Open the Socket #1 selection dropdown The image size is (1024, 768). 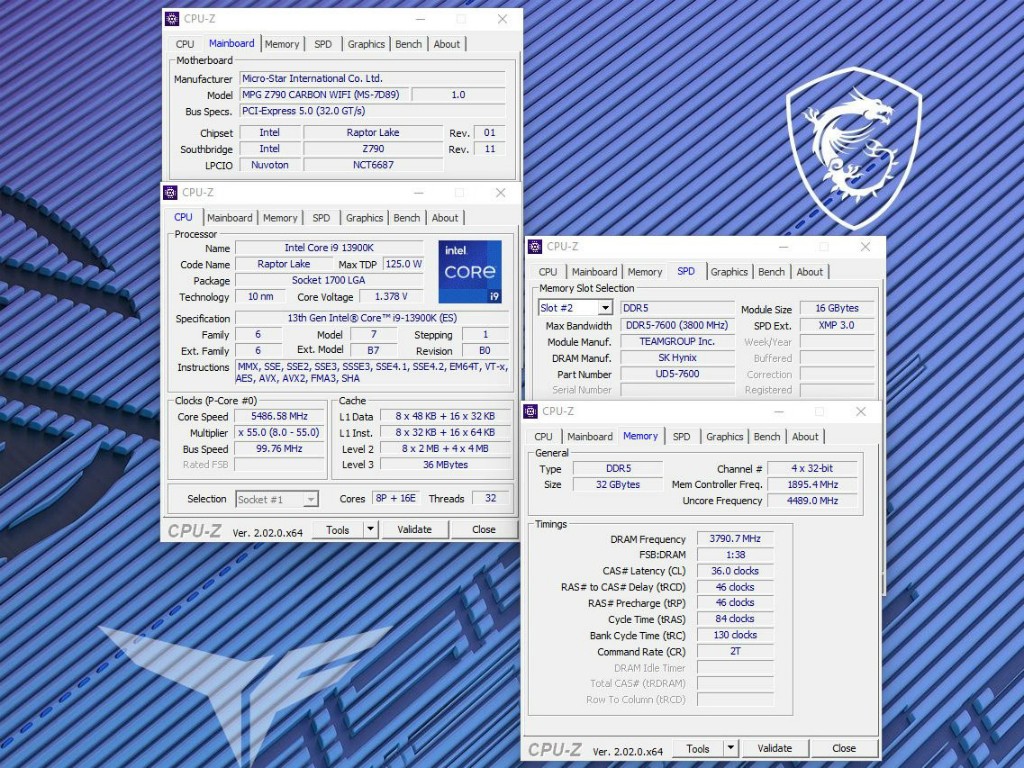(310, 499)
